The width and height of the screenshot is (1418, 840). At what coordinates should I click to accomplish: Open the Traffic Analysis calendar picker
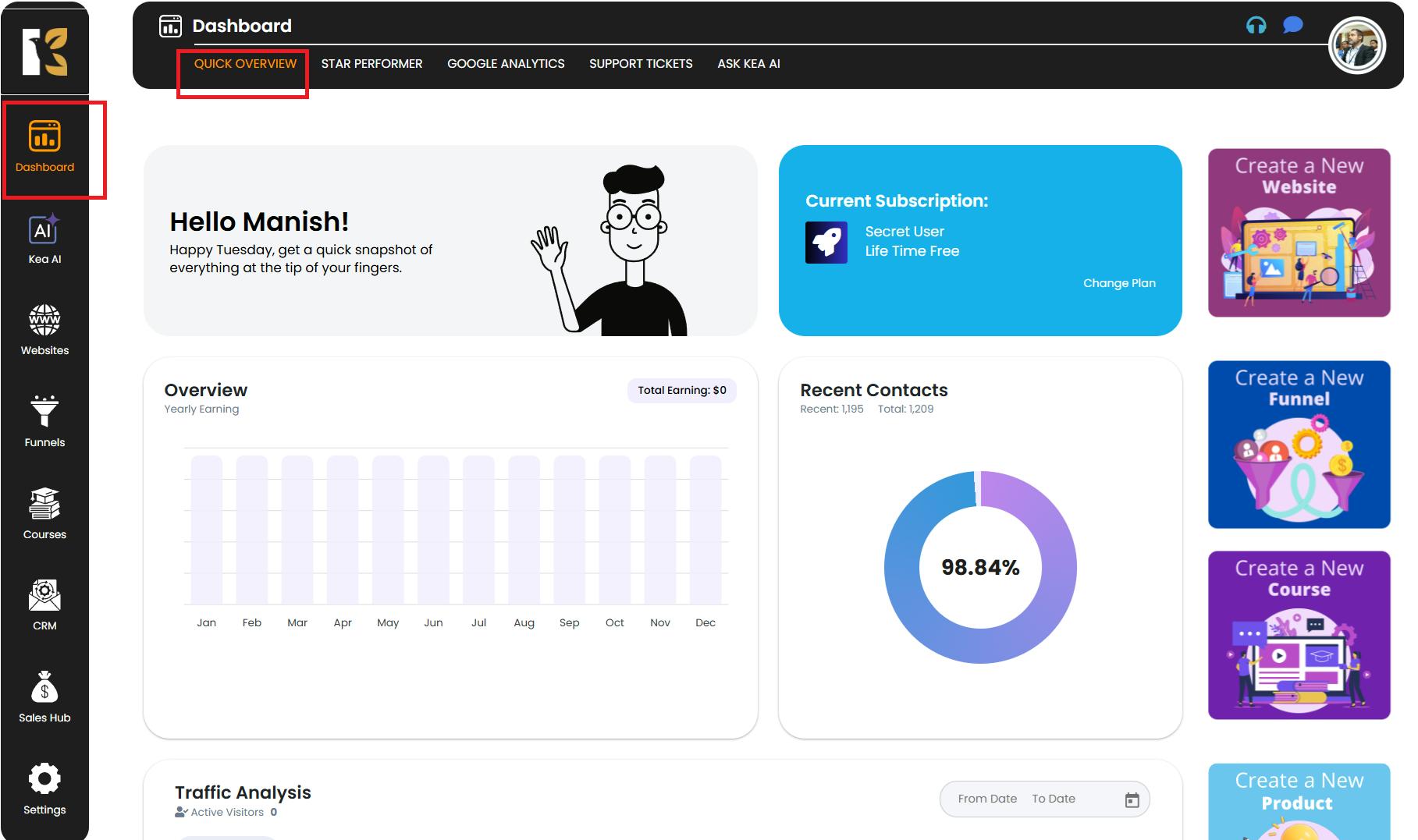point(1132,799)
